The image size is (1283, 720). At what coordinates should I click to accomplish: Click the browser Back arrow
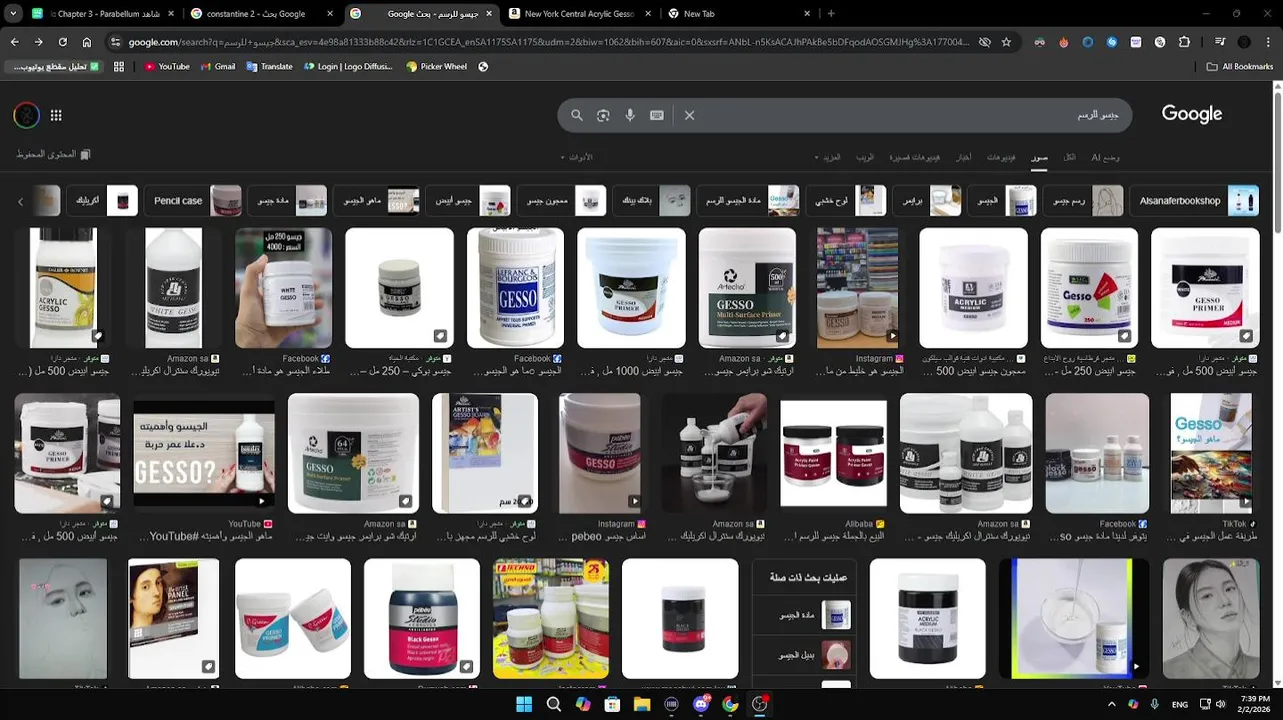[x=14, y=42]
